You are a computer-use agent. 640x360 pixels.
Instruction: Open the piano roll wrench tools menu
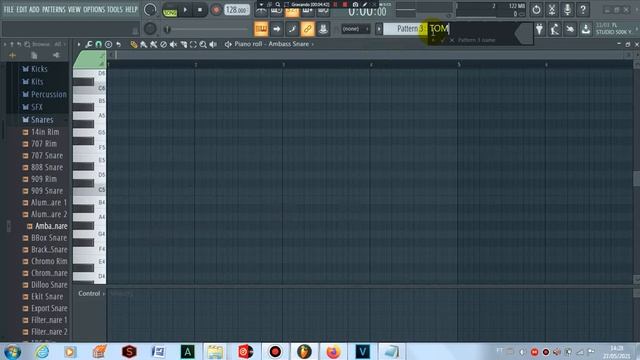89,44
